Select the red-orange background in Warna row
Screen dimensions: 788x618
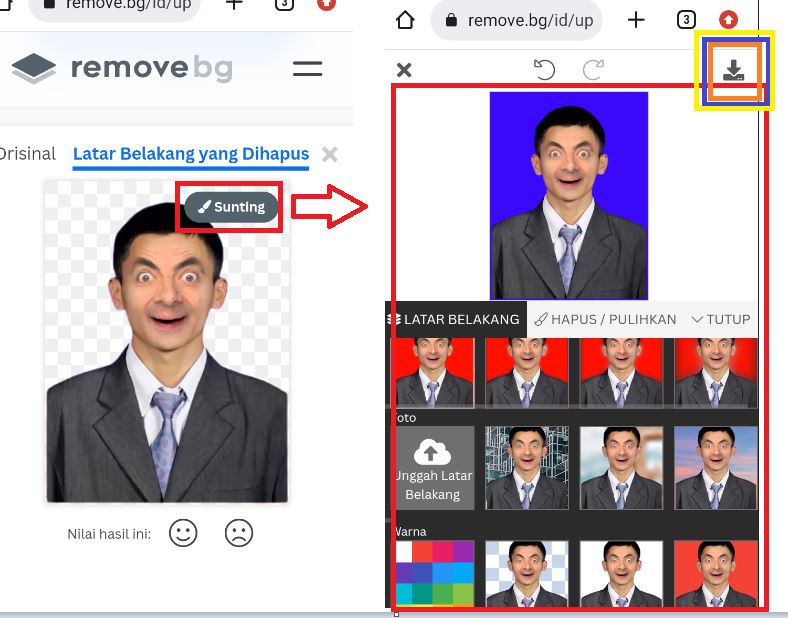716,573
